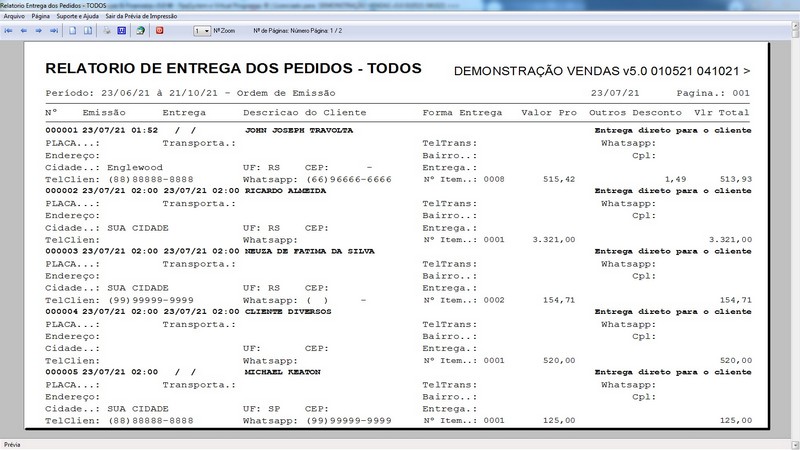
Task: Click the total value 513,93
Action: tap(736, 180)
